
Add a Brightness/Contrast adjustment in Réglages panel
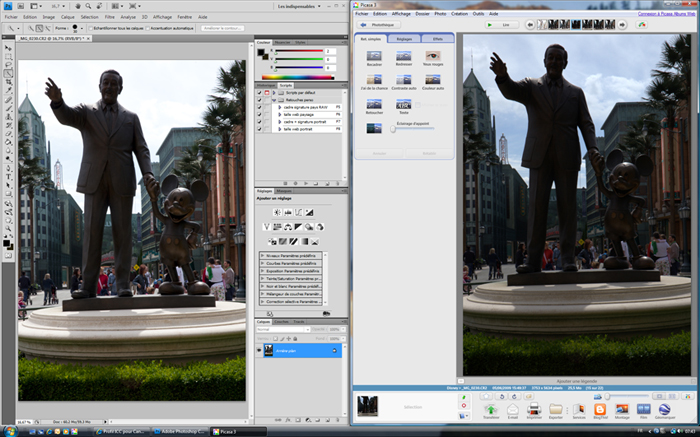[277, 212]
